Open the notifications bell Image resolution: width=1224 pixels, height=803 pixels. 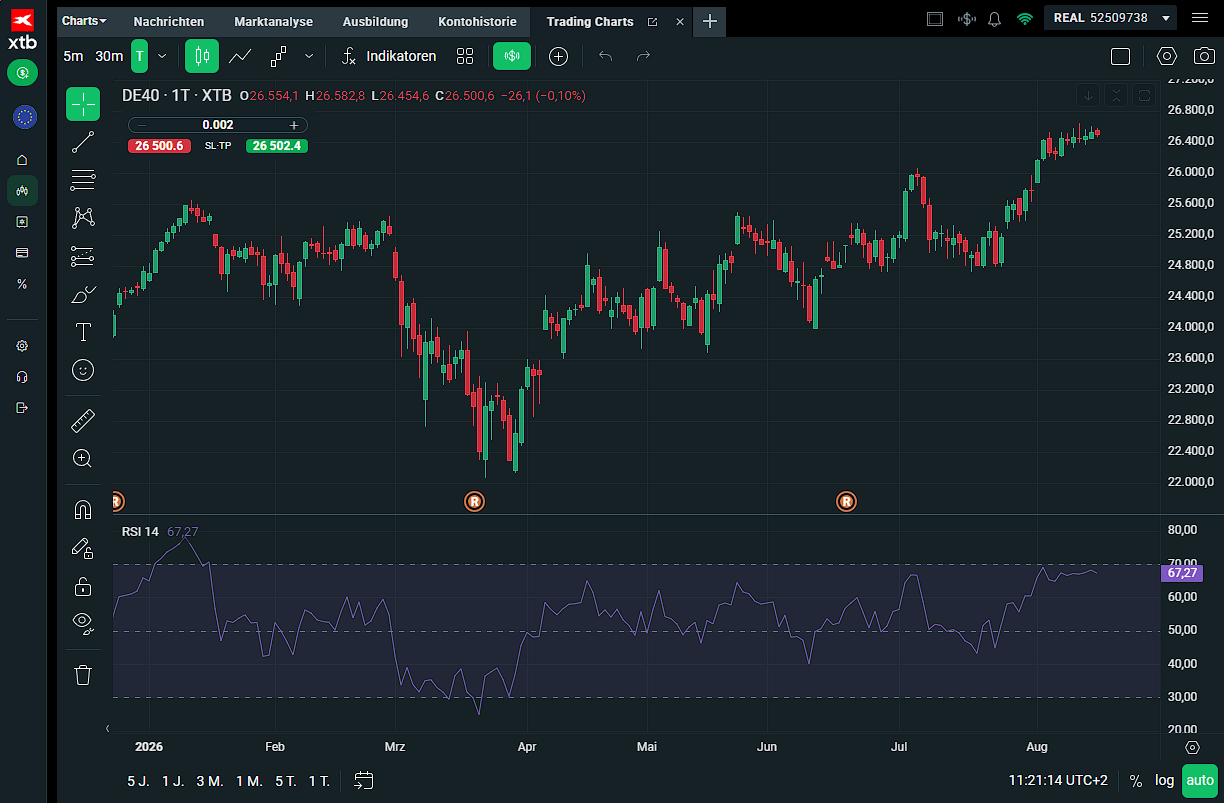tap(994, 19)
